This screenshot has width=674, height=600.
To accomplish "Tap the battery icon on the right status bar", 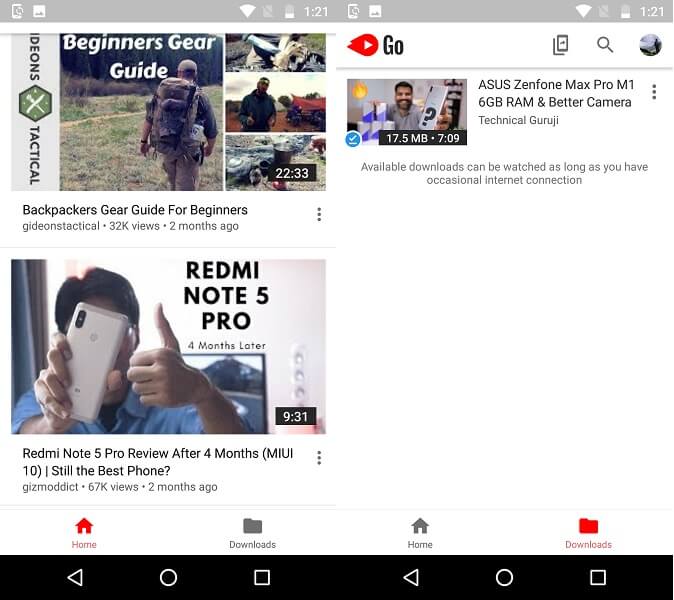I will tap(625, 11).
